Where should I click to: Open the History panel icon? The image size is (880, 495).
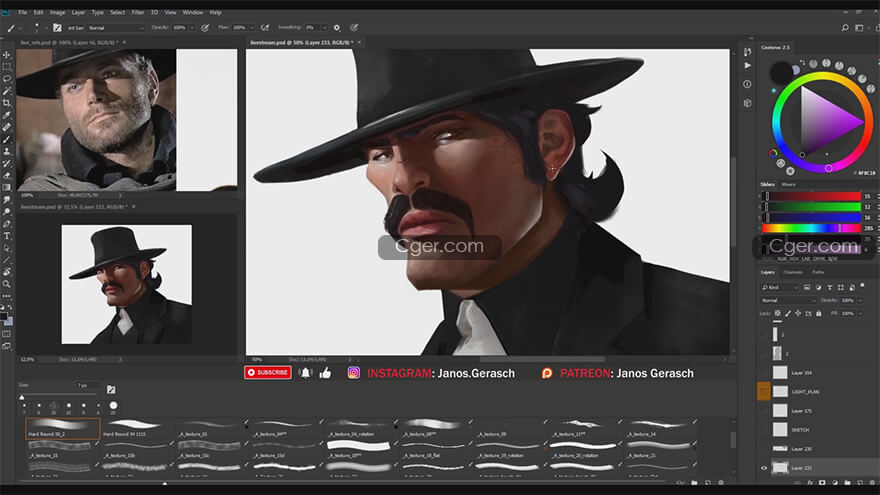pyautogui.click(x=748, y=52)
